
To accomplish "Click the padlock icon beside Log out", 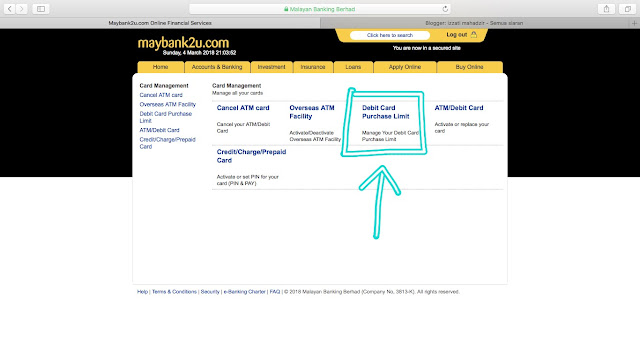I will pyautogui.click(x=473, y=35).
